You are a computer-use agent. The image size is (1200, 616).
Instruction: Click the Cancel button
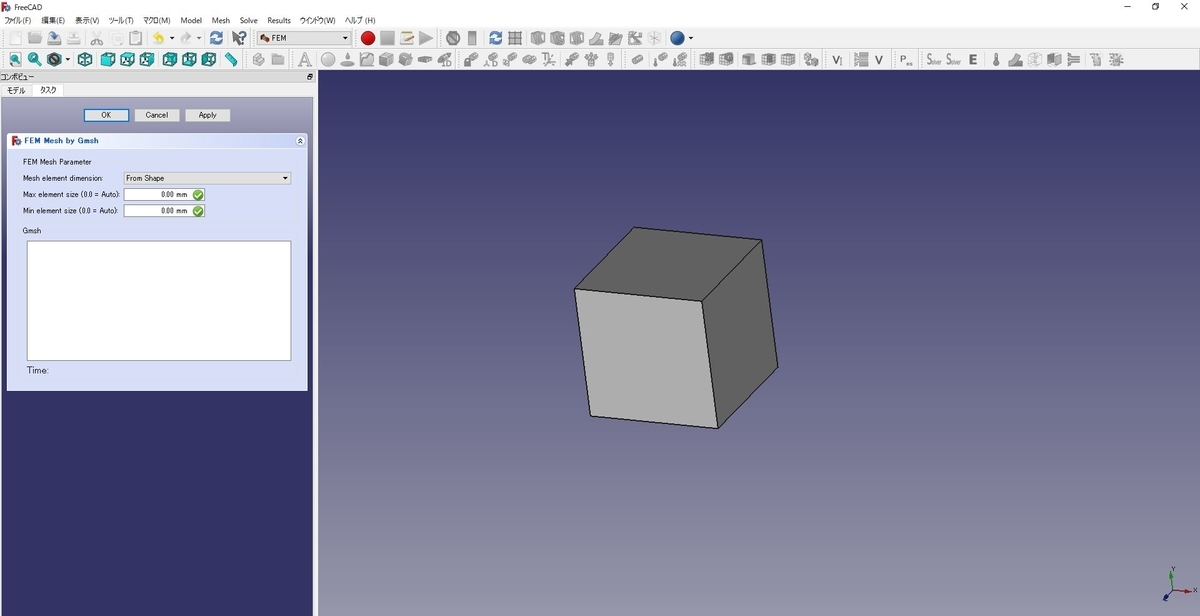tap(157, 115)
